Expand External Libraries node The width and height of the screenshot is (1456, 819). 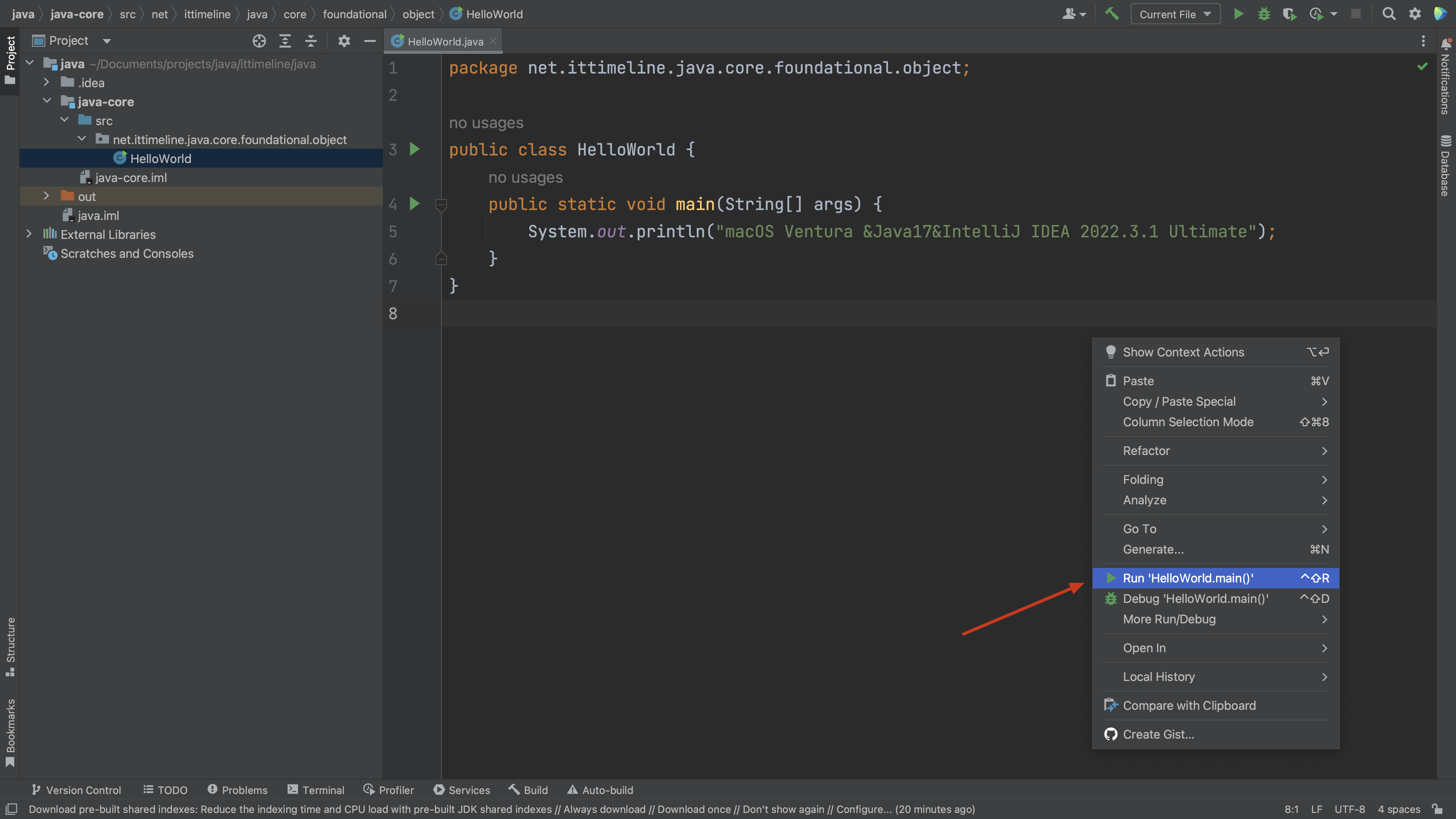point(30,234)
